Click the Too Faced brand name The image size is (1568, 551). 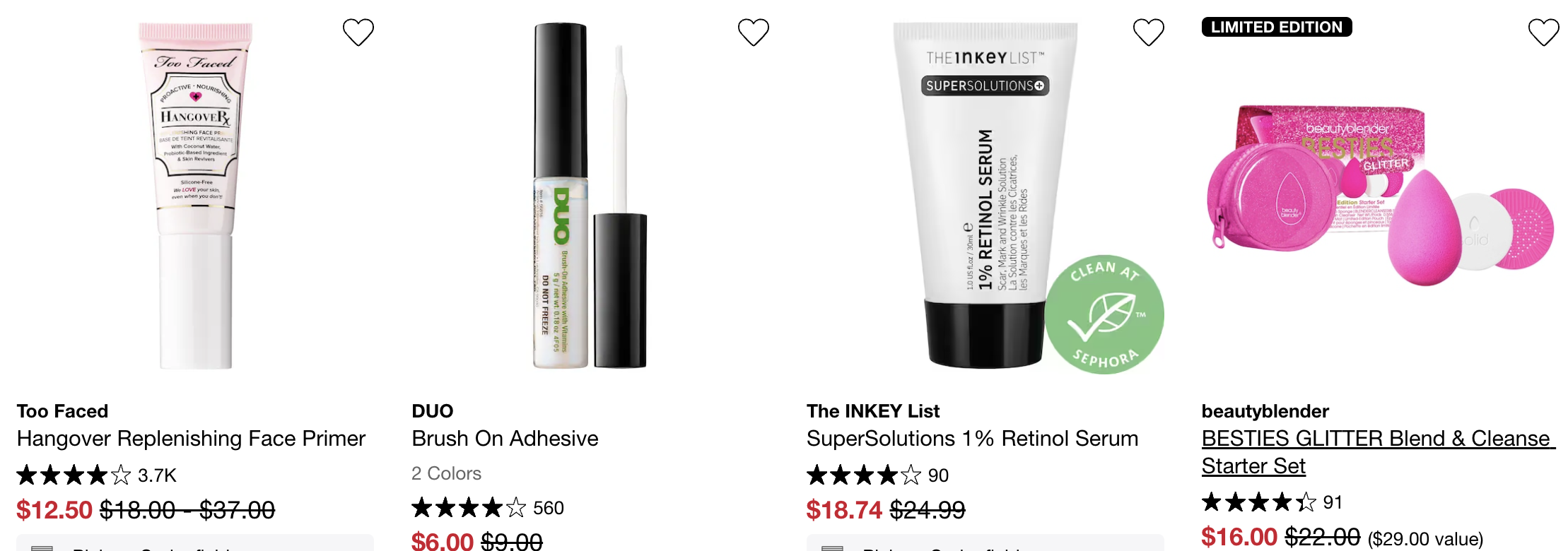click(x=62, y=411)
